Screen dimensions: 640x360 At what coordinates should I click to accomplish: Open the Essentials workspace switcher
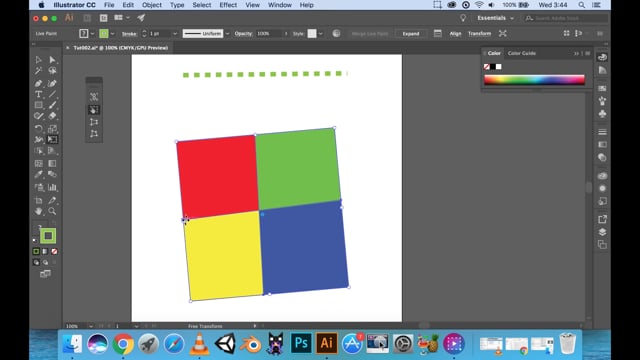[x=496, y=18]
